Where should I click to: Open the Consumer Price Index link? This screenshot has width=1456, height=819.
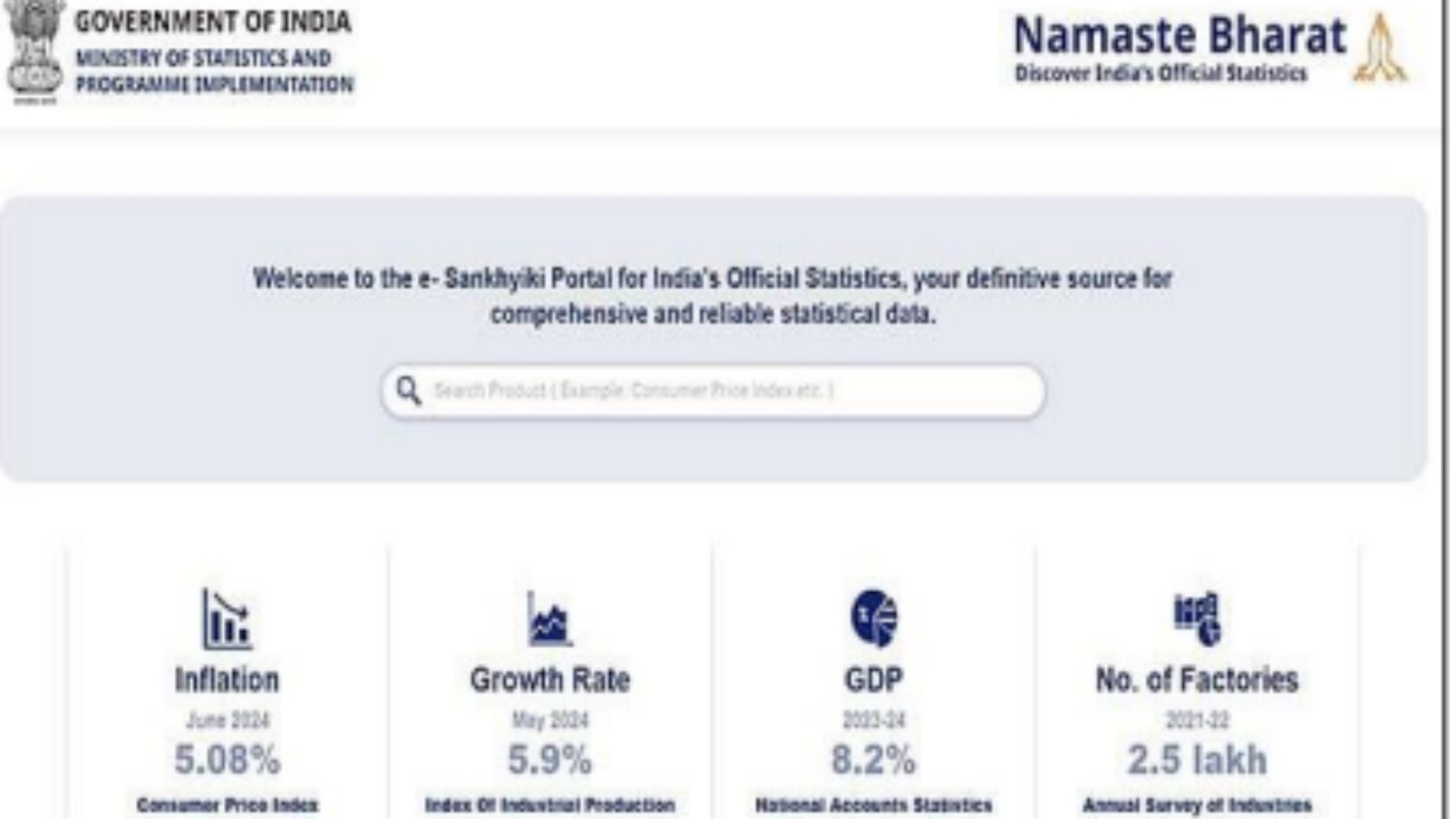point(227,805)
